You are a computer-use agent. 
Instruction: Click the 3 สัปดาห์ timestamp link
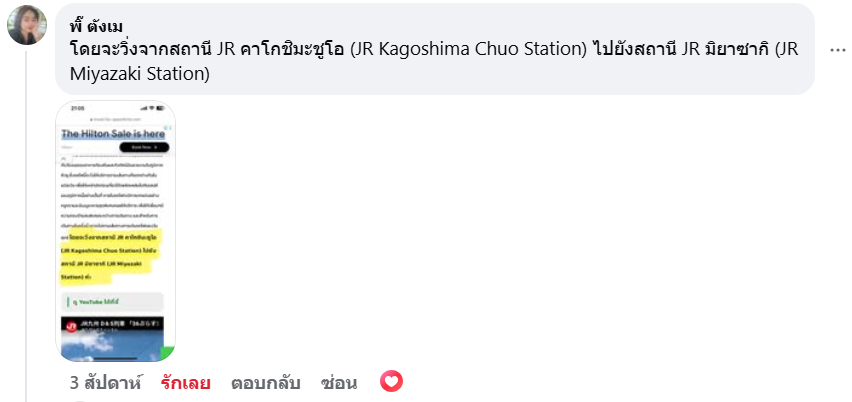click(x=105, y=383)
